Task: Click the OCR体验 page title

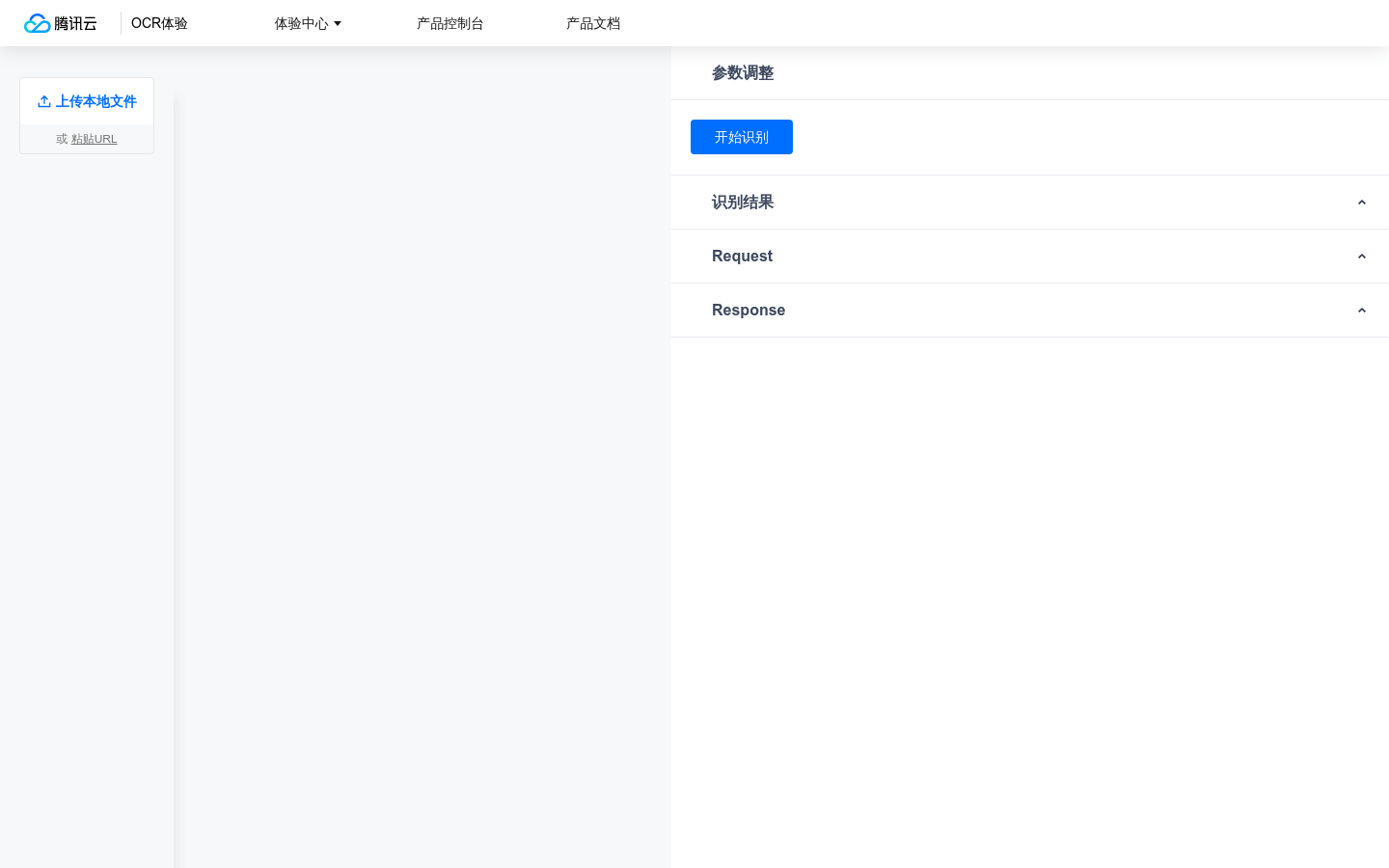Action: coord(159,23)
